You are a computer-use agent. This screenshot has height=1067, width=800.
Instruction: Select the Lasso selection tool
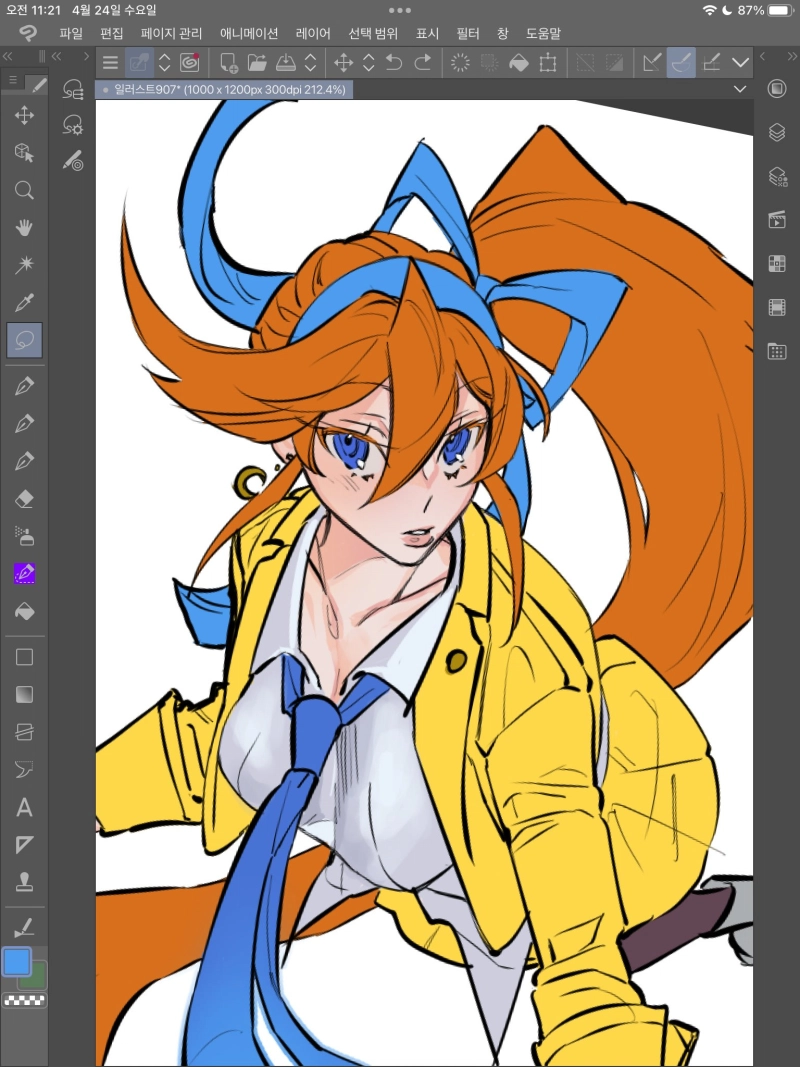tap(24, 341)
